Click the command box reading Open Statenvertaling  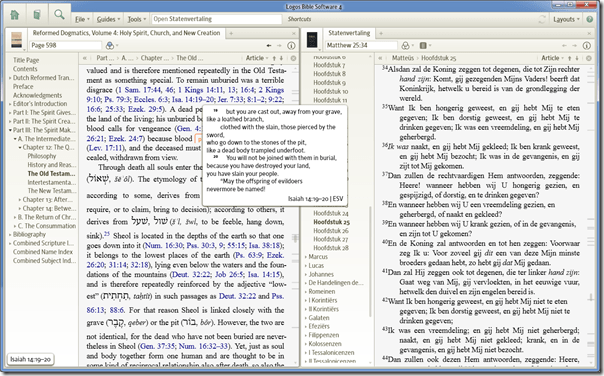click(x=216, y=19)
